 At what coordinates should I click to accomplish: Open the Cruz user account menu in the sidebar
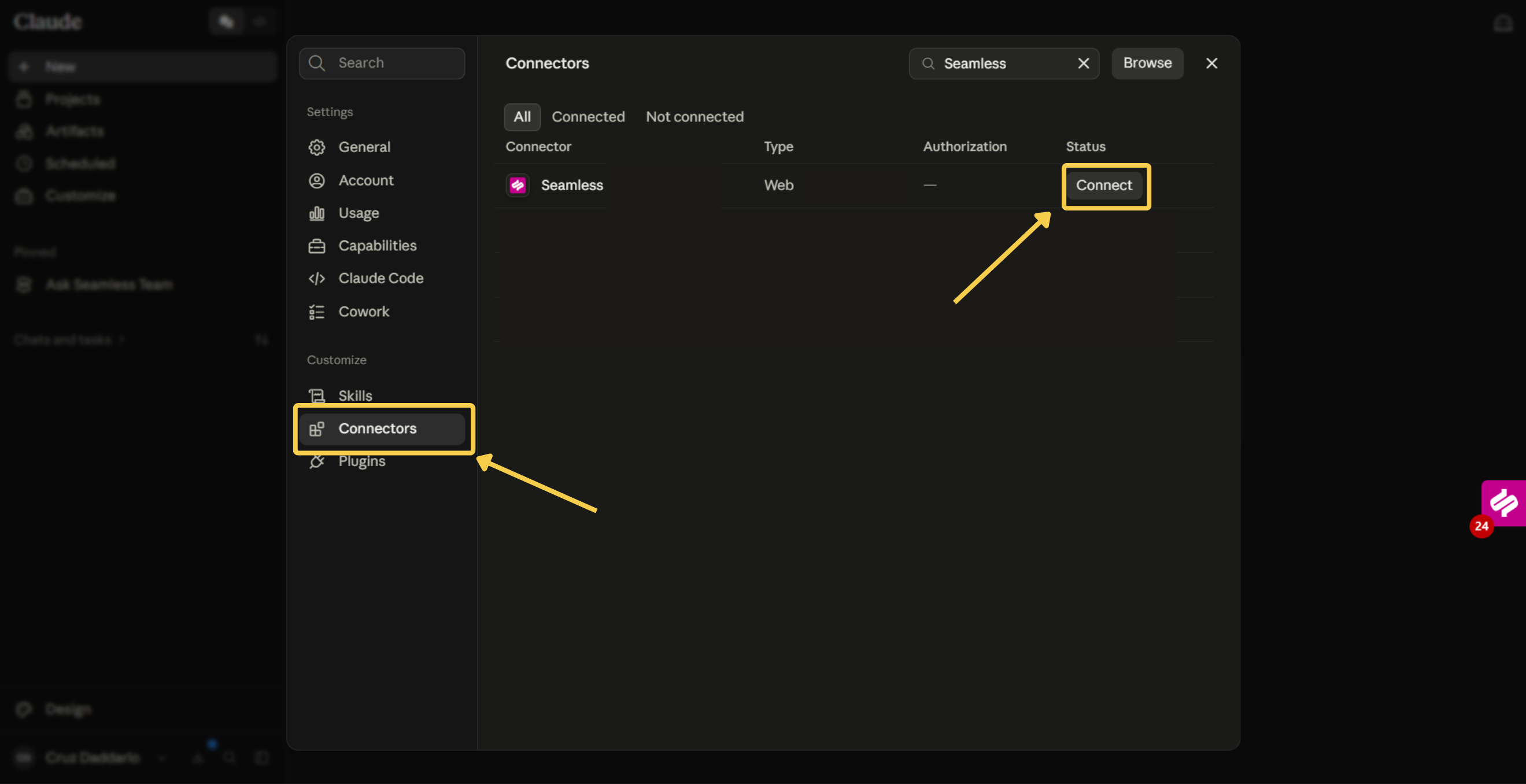pos(93,757)
